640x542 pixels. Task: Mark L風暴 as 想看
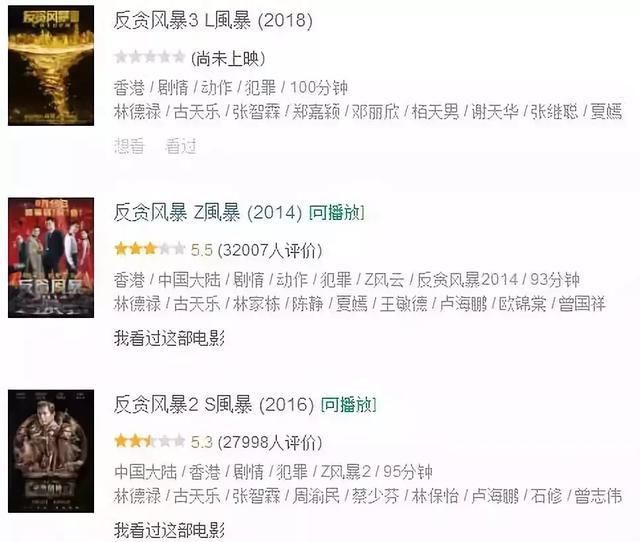(x=129, y=146)
